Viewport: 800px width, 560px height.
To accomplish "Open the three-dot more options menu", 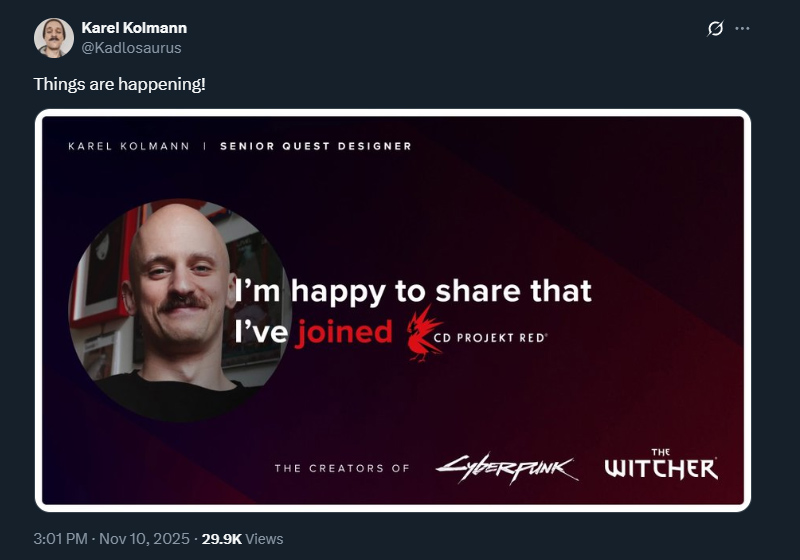I will [742, 29].
